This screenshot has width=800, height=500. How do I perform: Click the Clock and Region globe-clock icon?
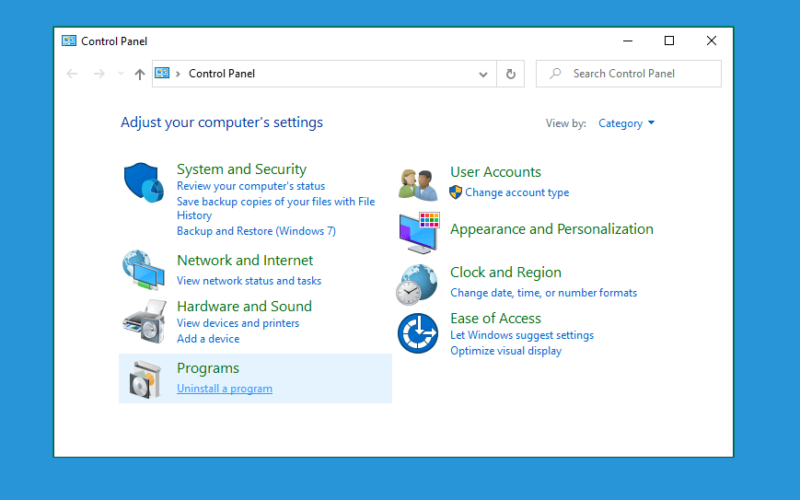pyautogui.click(x=417, y=284)
